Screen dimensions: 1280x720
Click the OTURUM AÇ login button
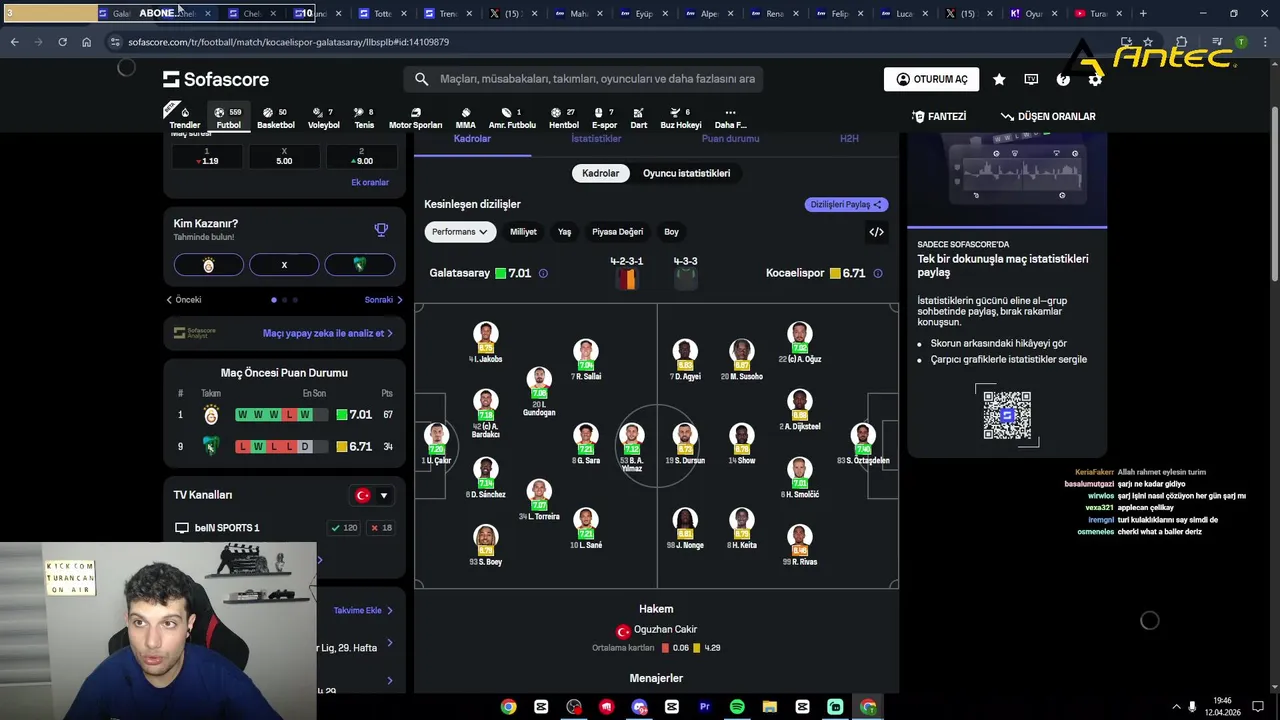click(x=931, y=79)
